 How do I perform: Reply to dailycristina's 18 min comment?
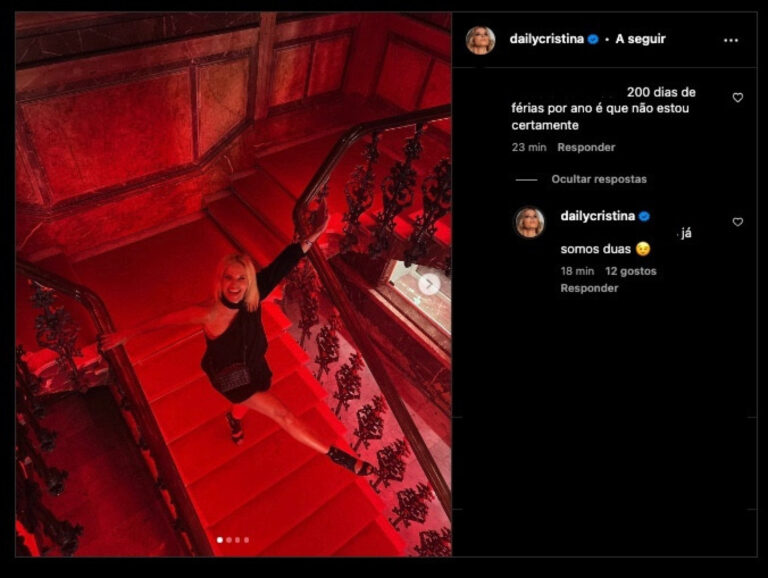(589, 288)
